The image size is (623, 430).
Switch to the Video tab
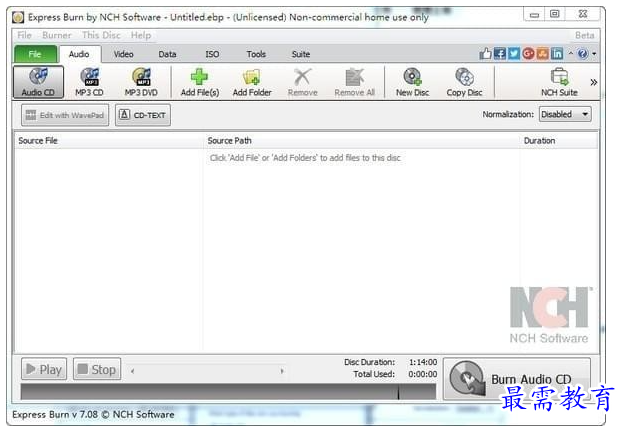(124, 54)
